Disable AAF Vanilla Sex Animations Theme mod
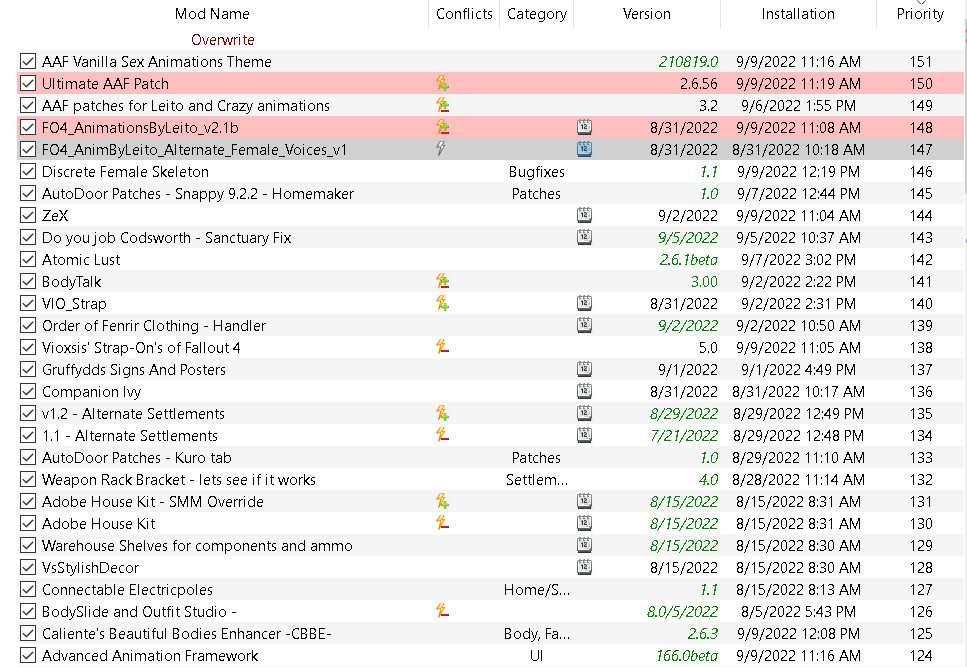Image resolution: width=967 pixels, height=667 pixels. click(x=28, y=61)
